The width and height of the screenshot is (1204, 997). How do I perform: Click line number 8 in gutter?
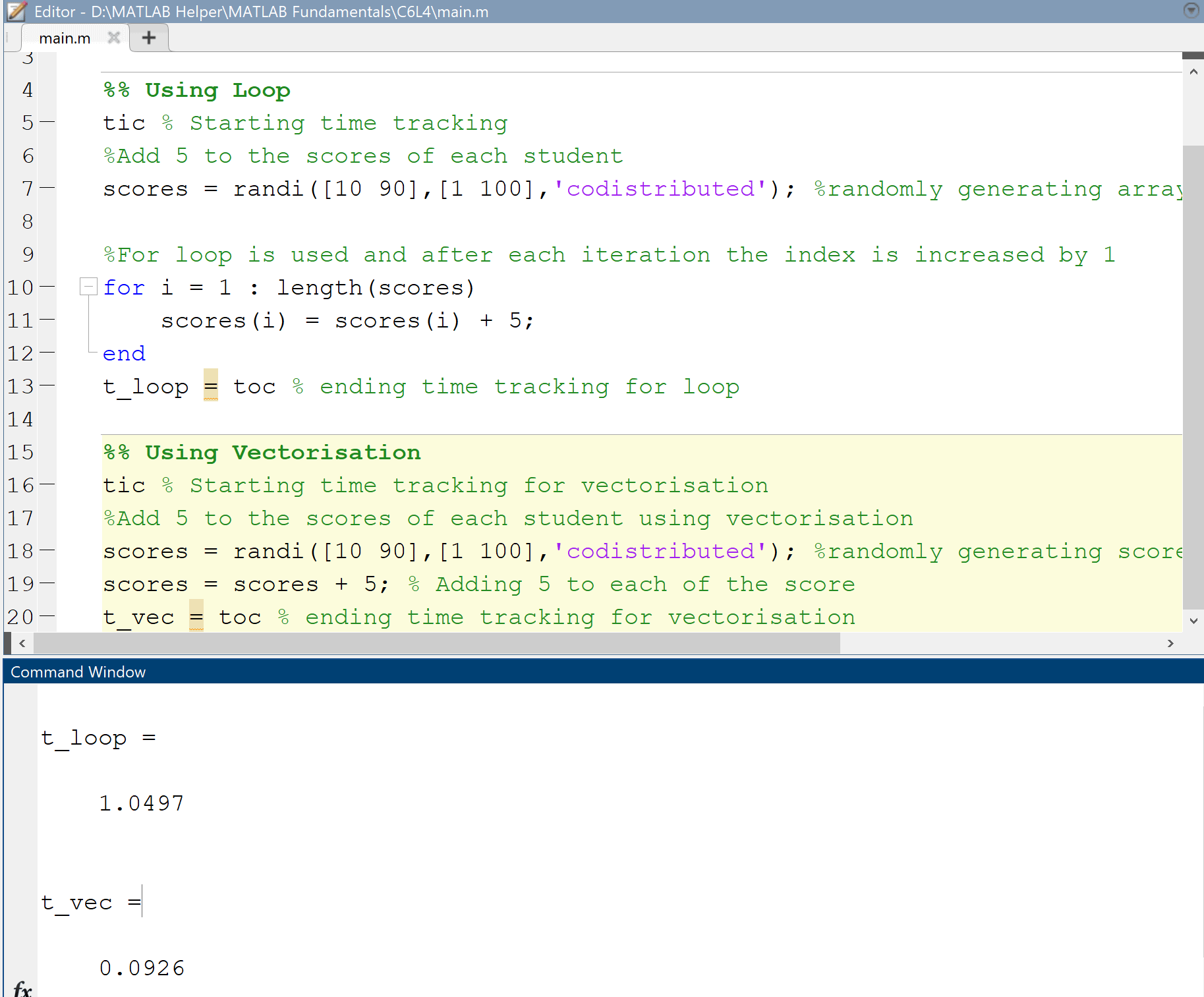point(28,221)
